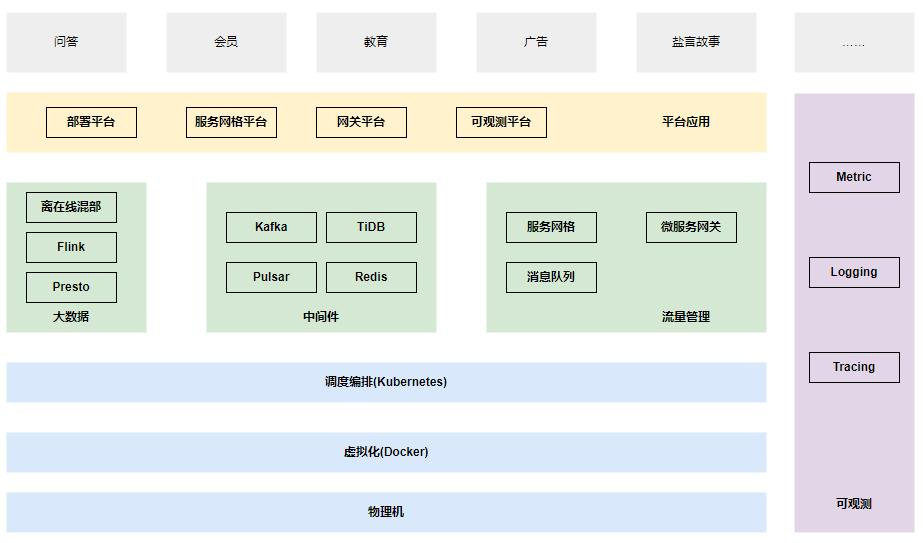Viewport: 923px width, 543px height.
Task: Click the Metric box
Action: pyautogui.click(x=854, y=177)
